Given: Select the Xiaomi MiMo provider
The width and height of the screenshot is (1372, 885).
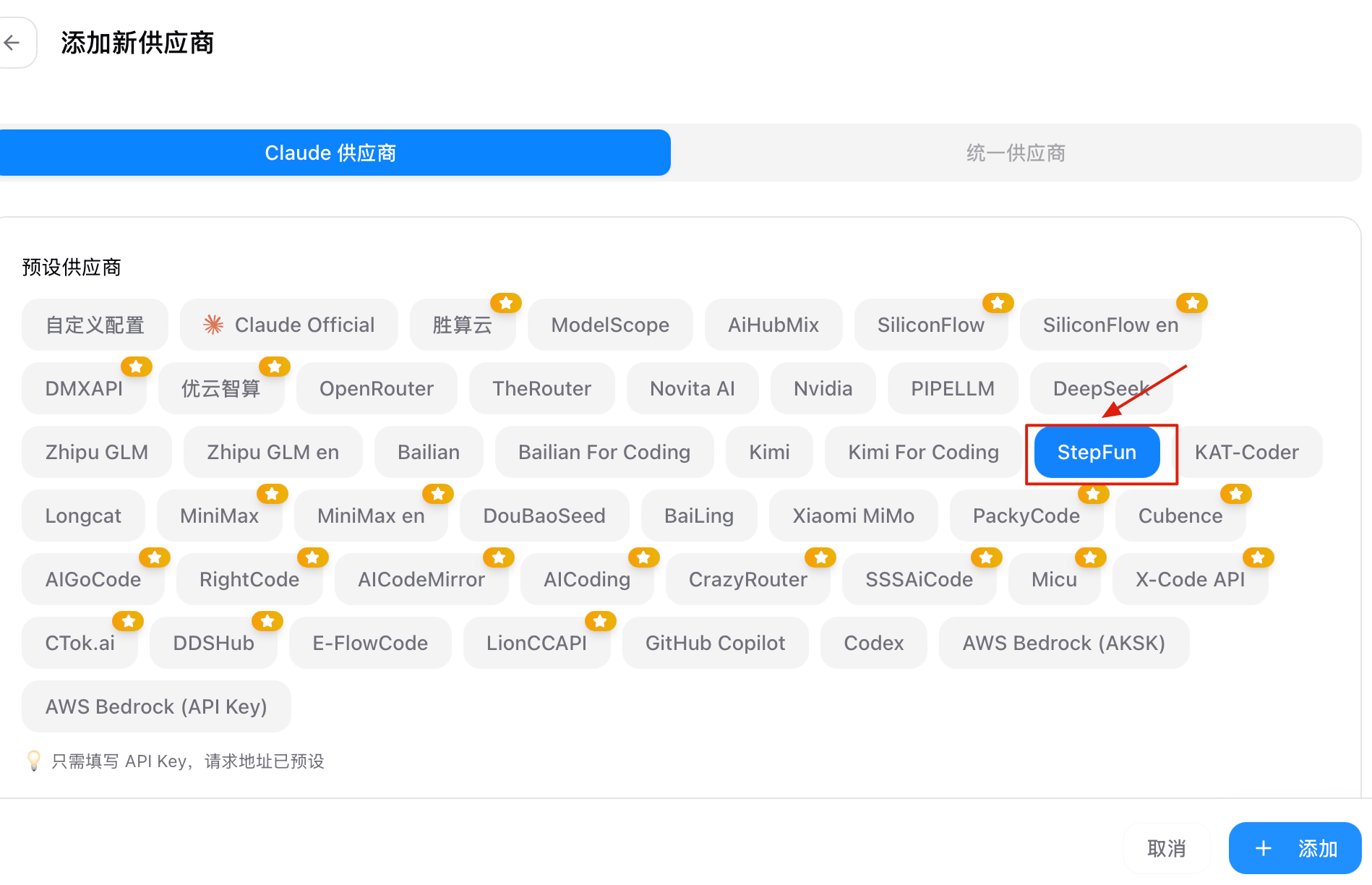Looking at the screenshot, I should click(854, 516).
